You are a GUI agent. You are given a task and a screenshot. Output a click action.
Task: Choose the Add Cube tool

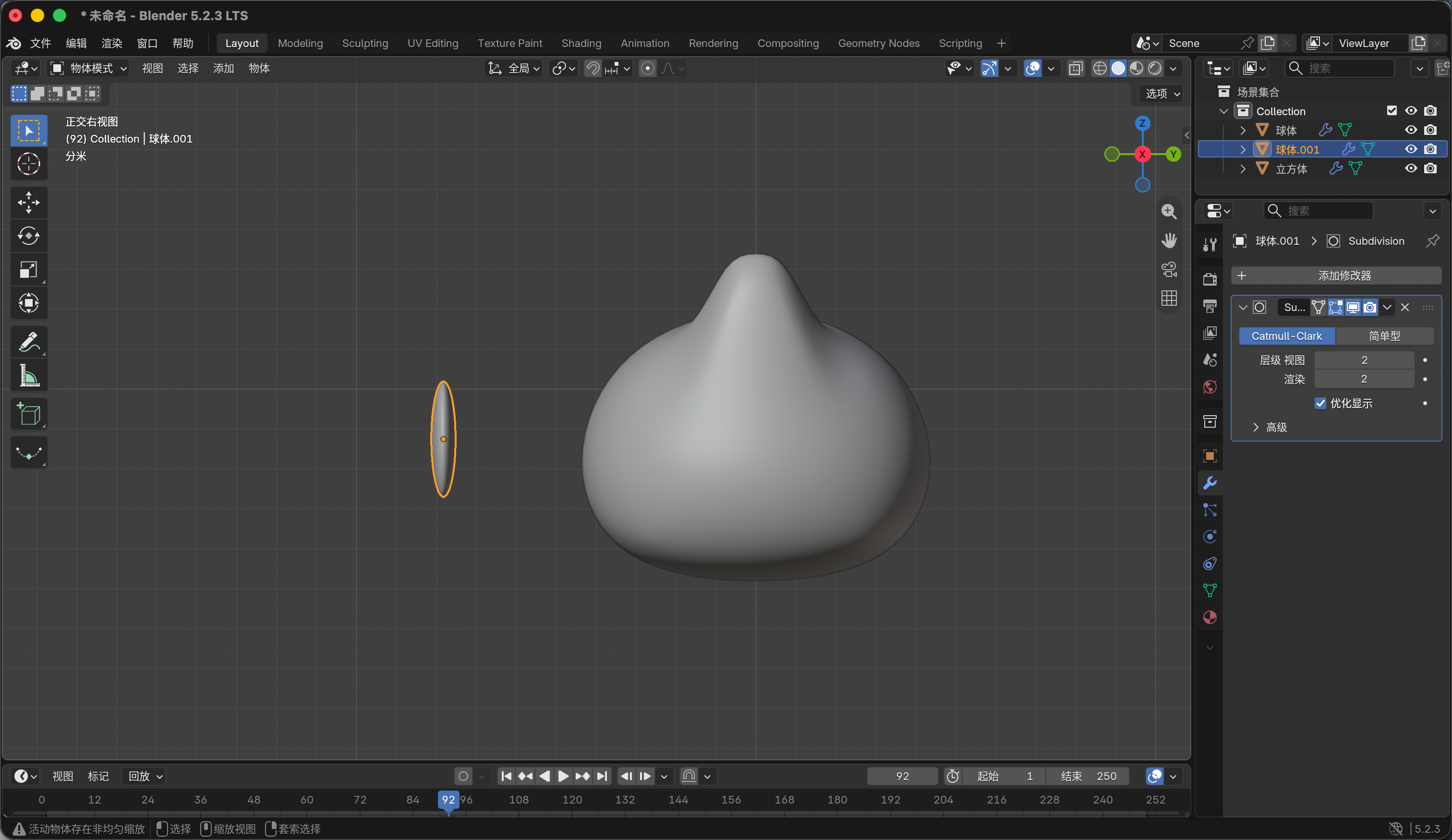29,414
